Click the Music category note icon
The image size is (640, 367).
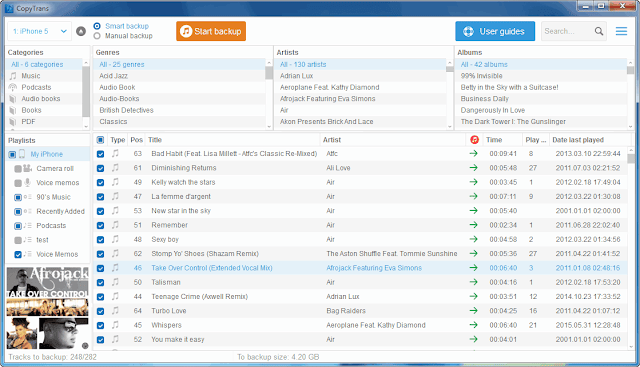(13, 76)
